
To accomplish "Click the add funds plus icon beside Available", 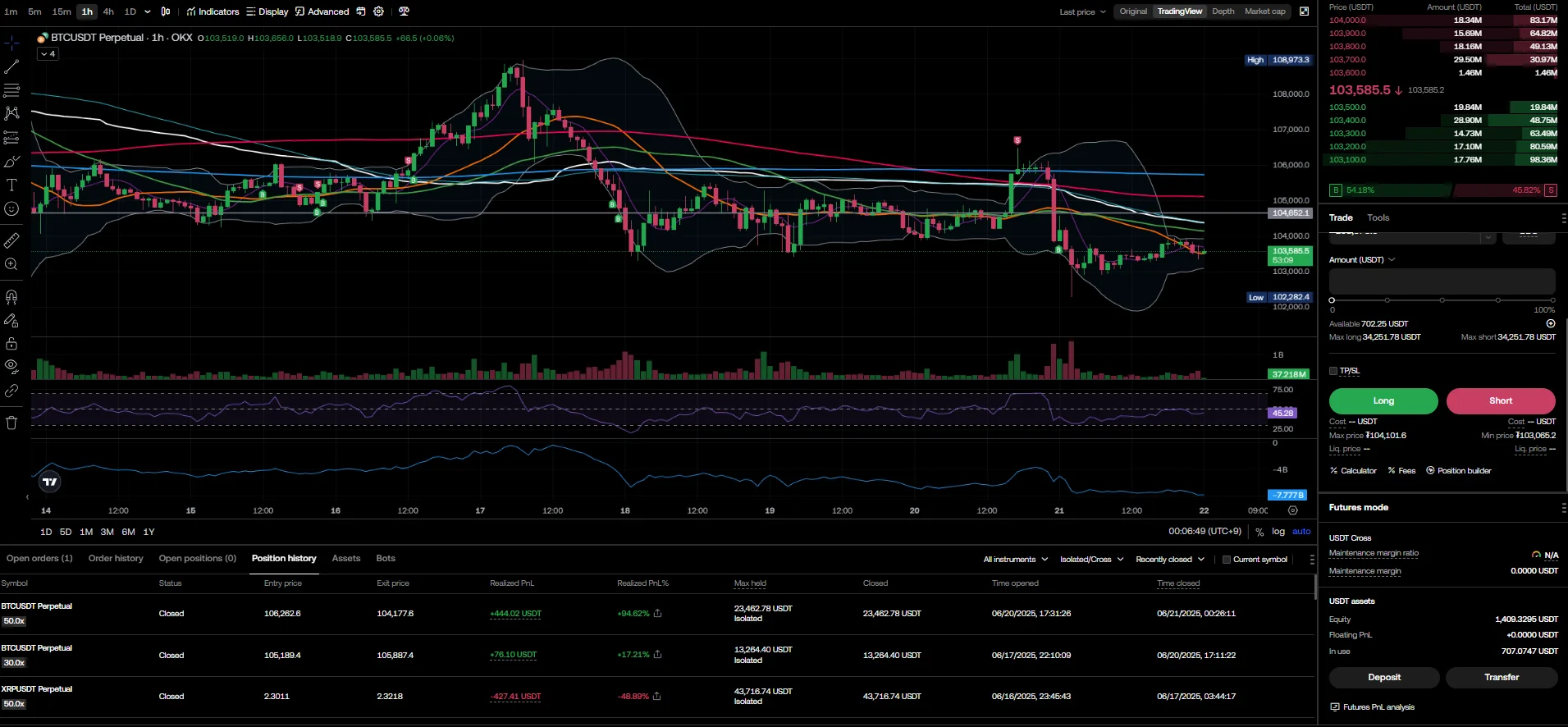I will tap(1551, 323).
